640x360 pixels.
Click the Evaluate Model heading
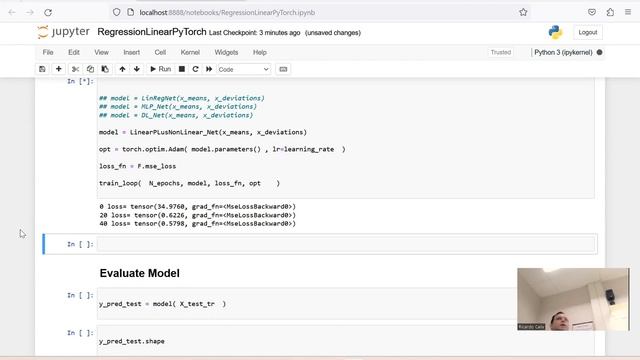coord(140,273)
